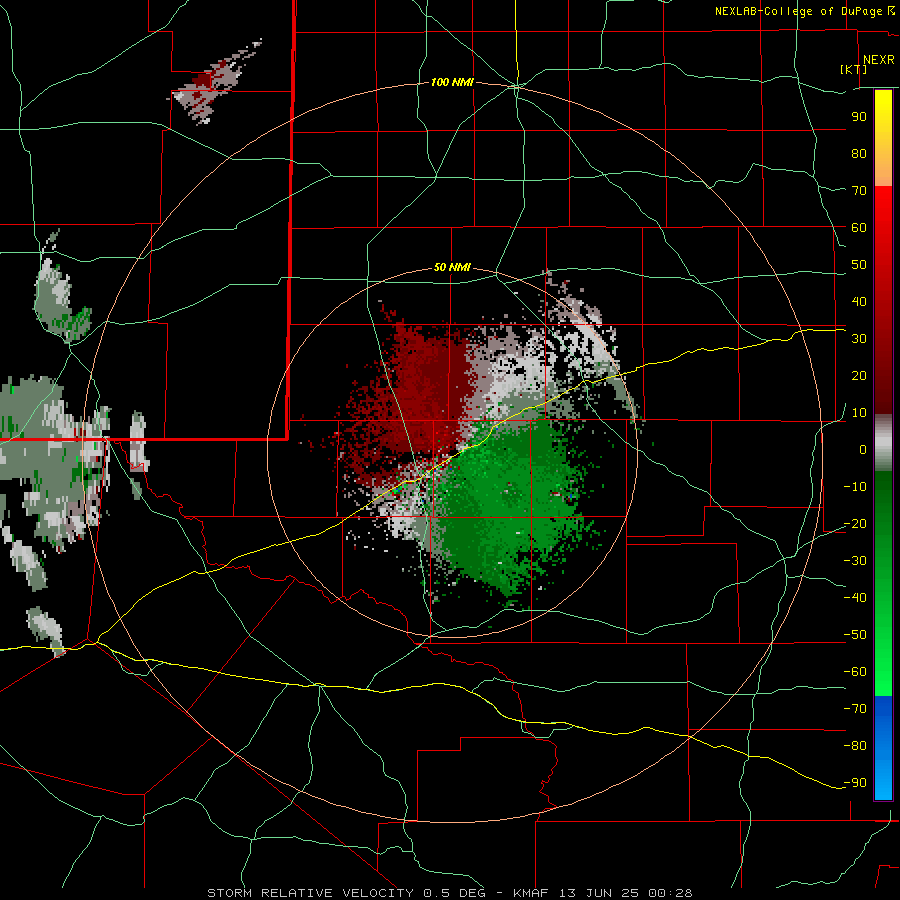900x900 pixels.
Task: Click the large green inbound velocity region
Action: pos(505,505)
